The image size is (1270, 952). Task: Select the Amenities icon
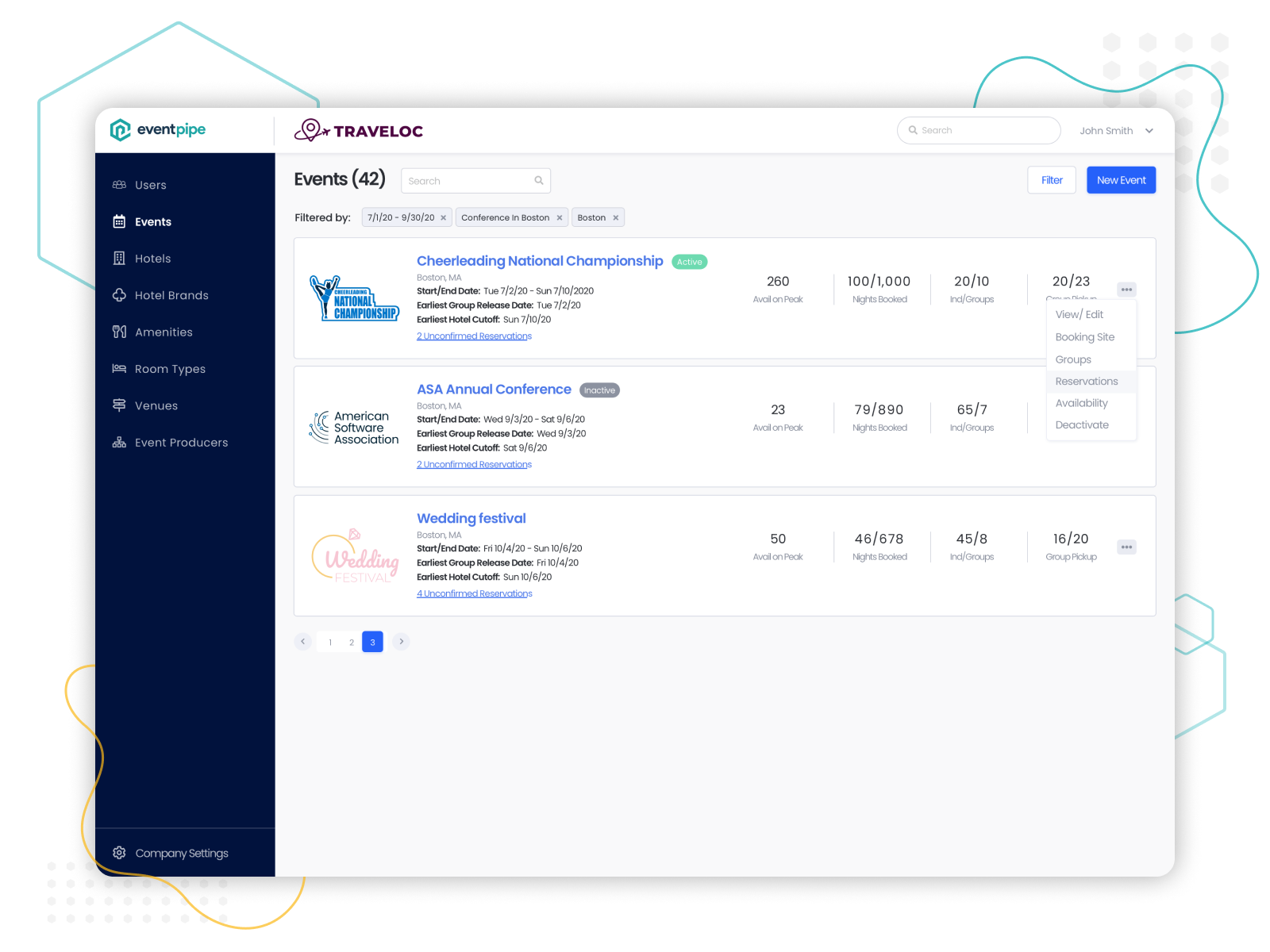pos(119,332)
